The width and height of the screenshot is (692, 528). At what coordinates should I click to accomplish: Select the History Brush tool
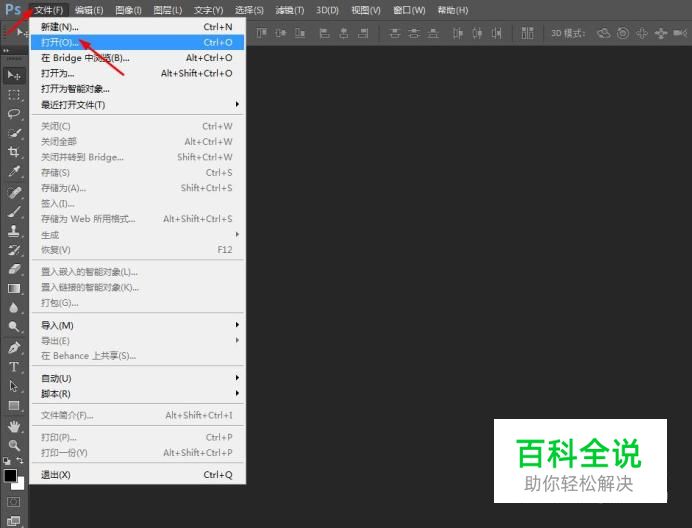tap(14, 250)
